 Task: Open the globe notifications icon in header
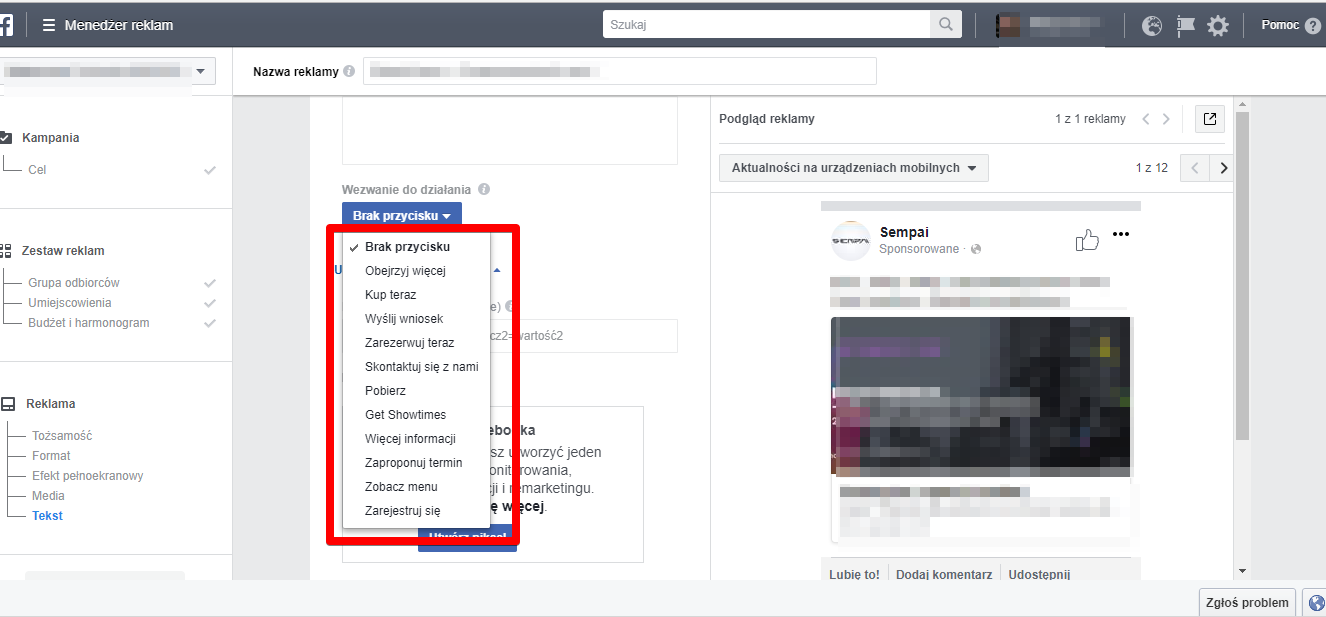tap(1152, 26)
